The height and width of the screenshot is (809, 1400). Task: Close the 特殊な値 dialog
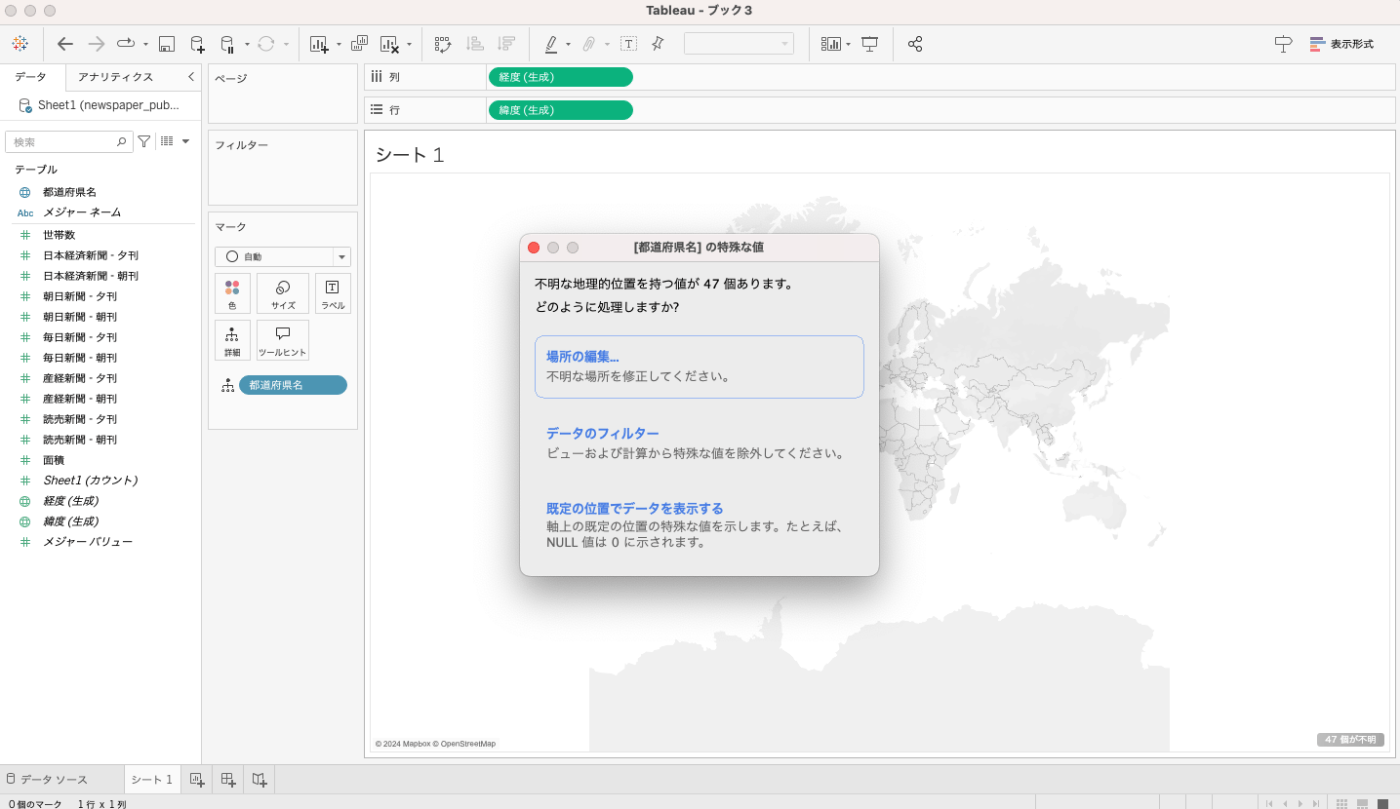tap(533, 247)
